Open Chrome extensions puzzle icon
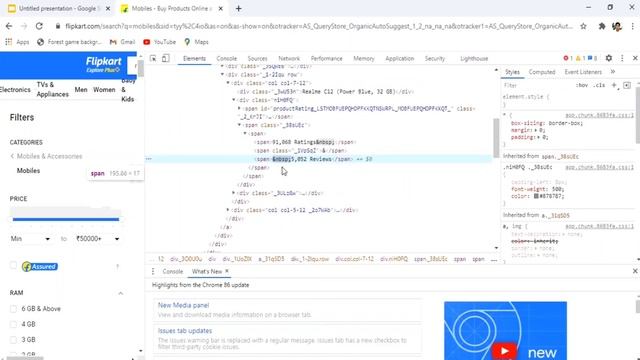Screen dimensions: 640x360 (x=602, y=26)
